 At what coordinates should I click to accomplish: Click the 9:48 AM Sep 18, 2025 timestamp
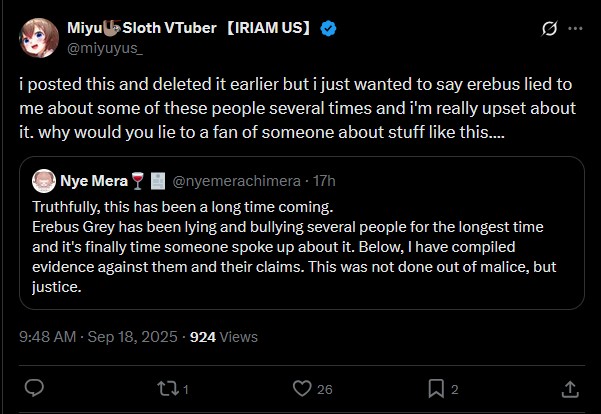(x=99, y=337)
